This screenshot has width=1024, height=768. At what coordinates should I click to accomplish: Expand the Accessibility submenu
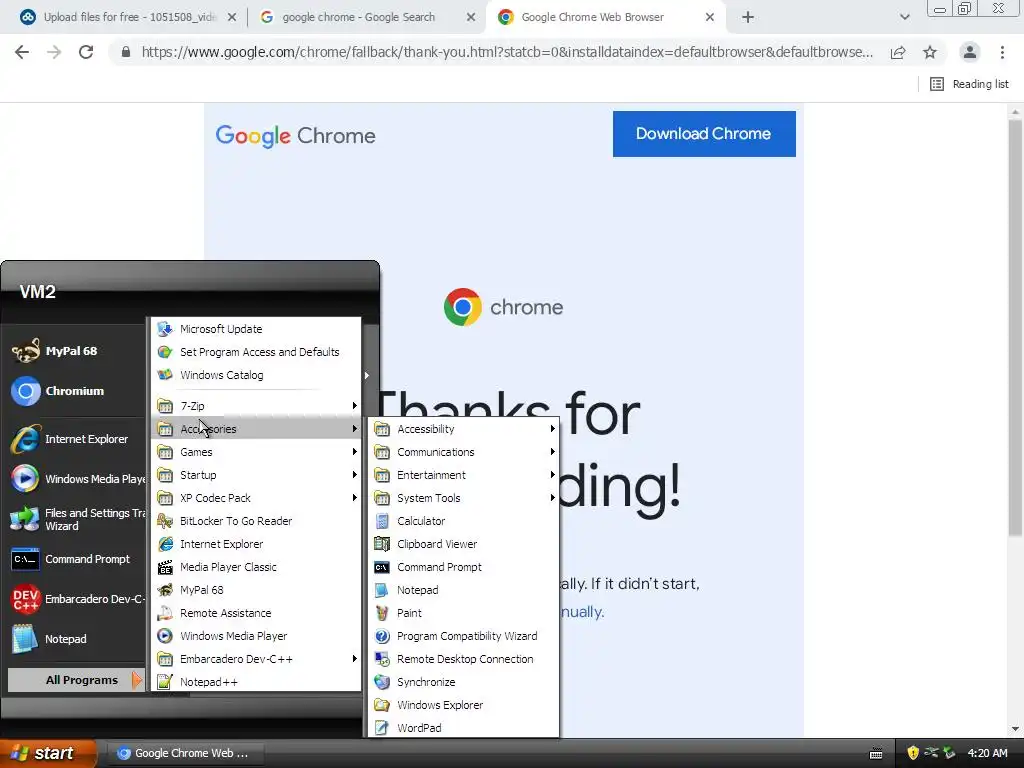[x=464, y=429]
